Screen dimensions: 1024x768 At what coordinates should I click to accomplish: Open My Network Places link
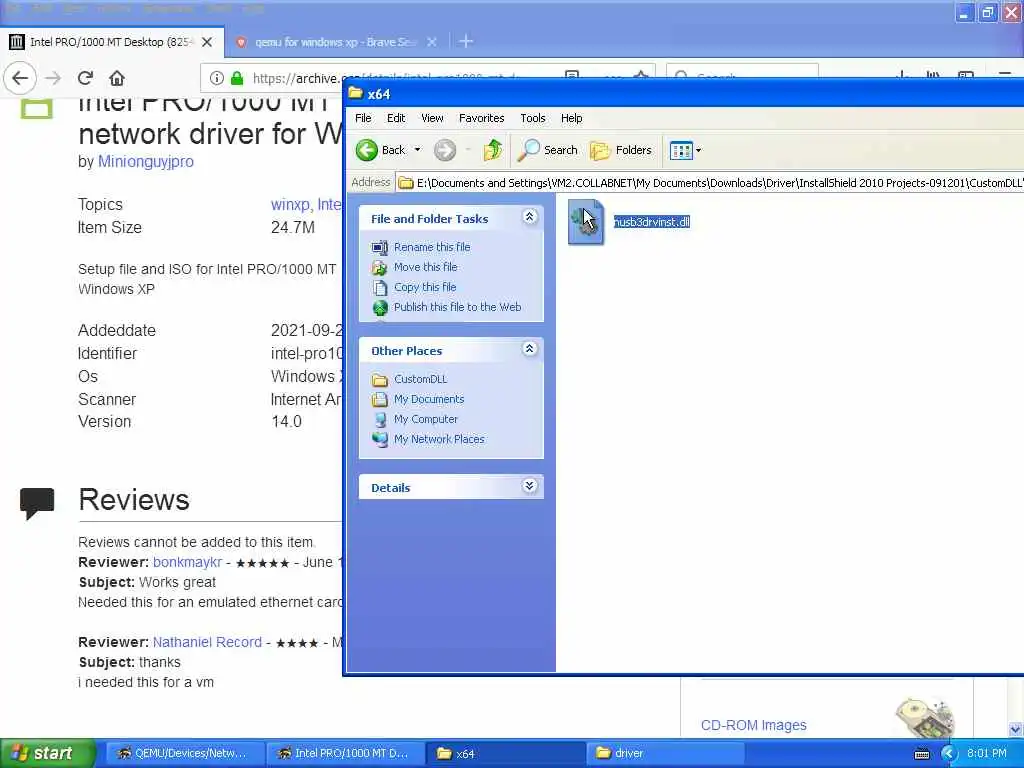(x=439, y=440)
